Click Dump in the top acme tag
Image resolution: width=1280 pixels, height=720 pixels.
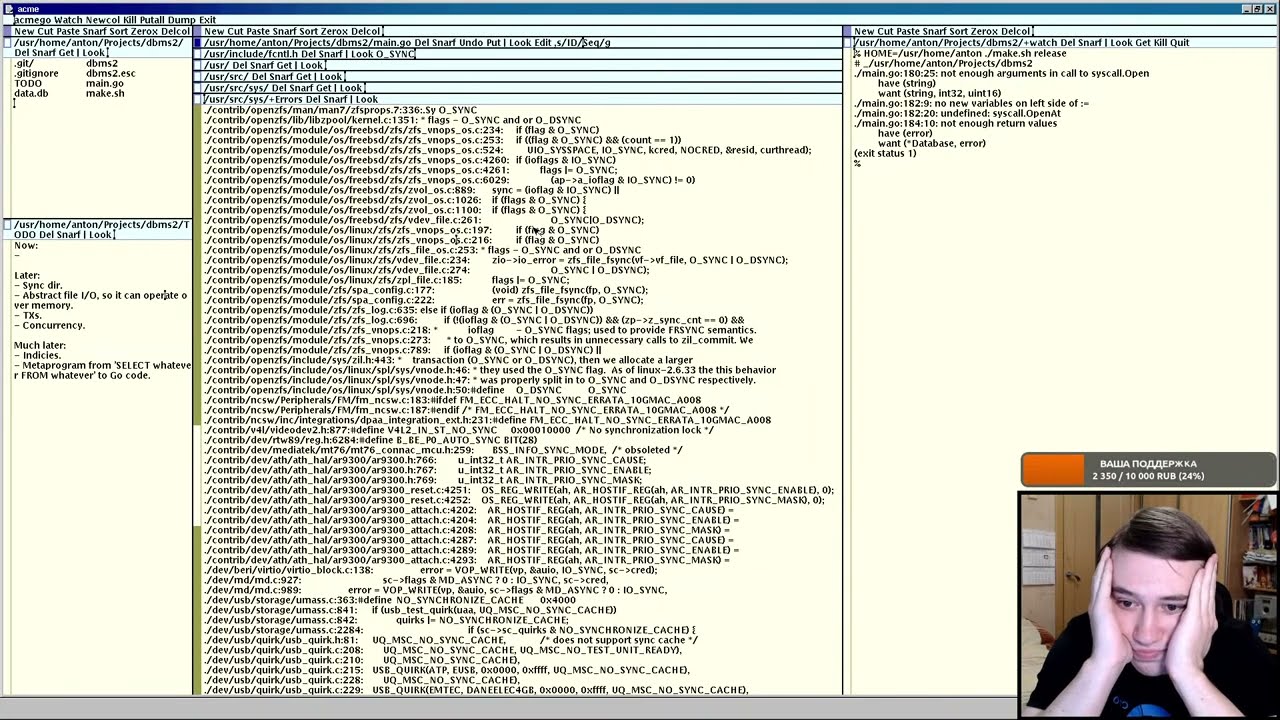click(182, 20)
